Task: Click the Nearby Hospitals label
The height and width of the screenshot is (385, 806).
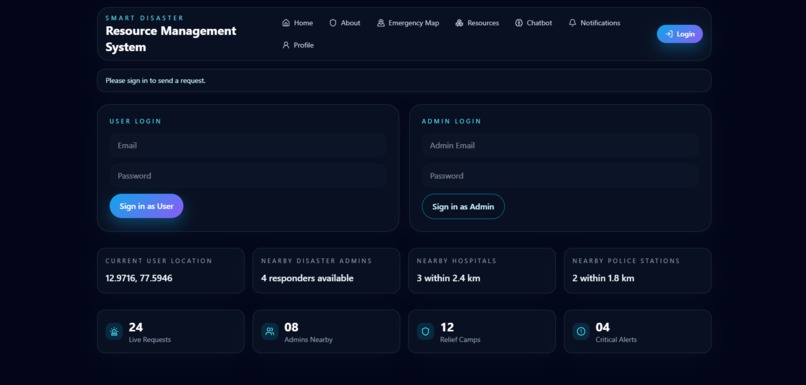Action: 456,261
